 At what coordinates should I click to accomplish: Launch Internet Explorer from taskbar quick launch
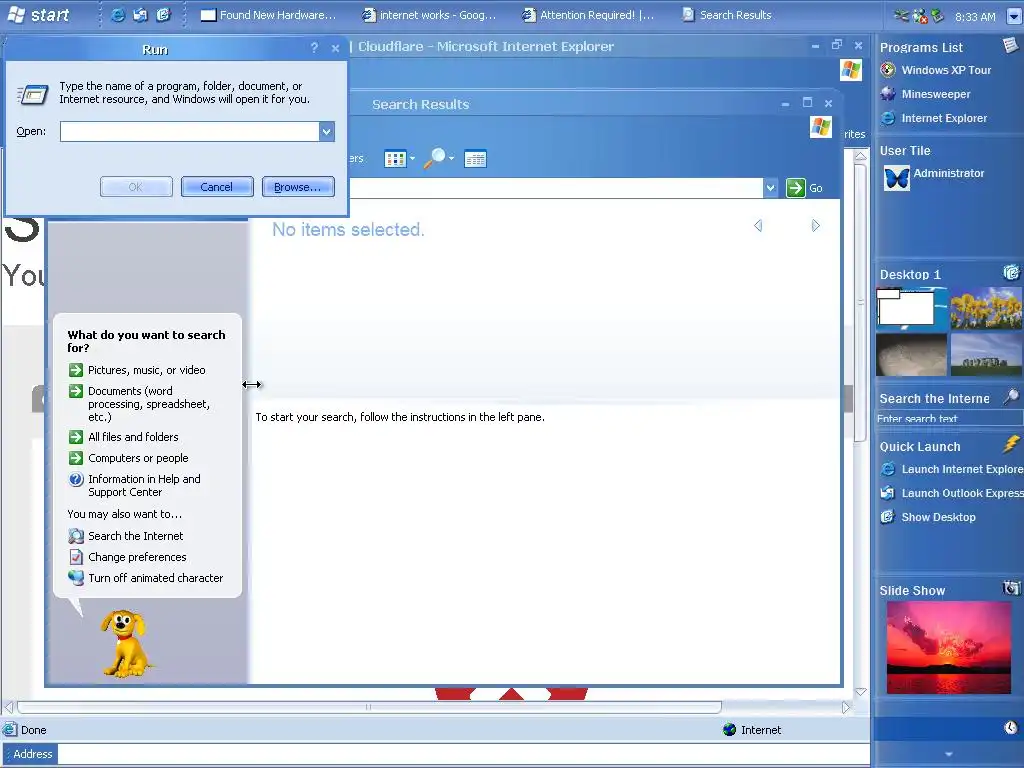(118, 14)
